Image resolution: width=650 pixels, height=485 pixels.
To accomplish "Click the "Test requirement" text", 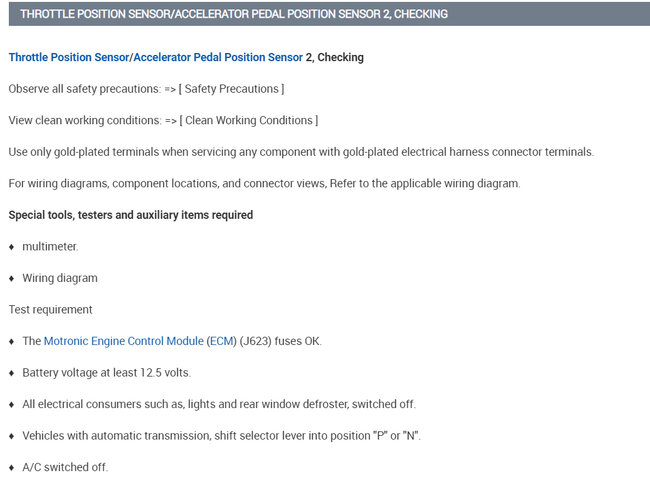I will tap(50, 310).
